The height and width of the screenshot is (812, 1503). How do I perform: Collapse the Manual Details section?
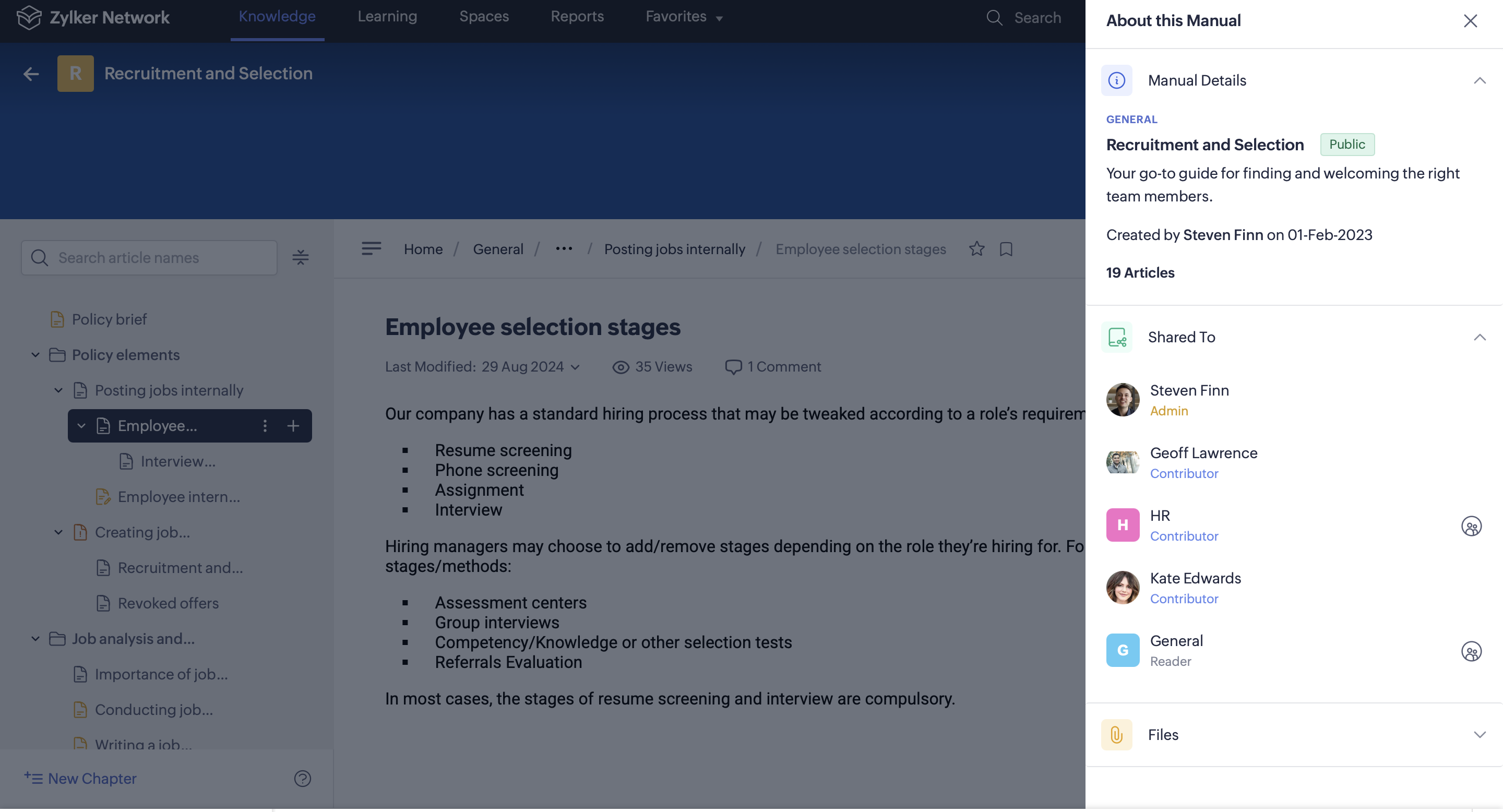click(x=1479, y=80)
